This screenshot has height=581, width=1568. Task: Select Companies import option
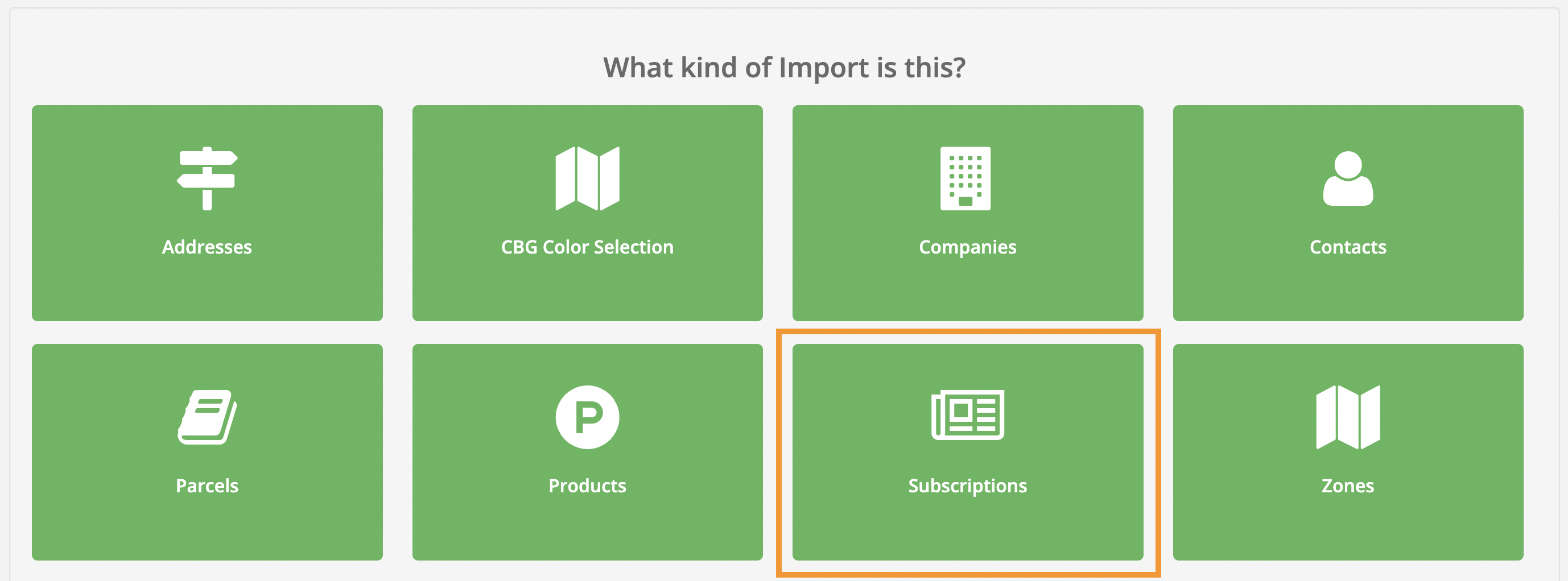coord(967,213)
